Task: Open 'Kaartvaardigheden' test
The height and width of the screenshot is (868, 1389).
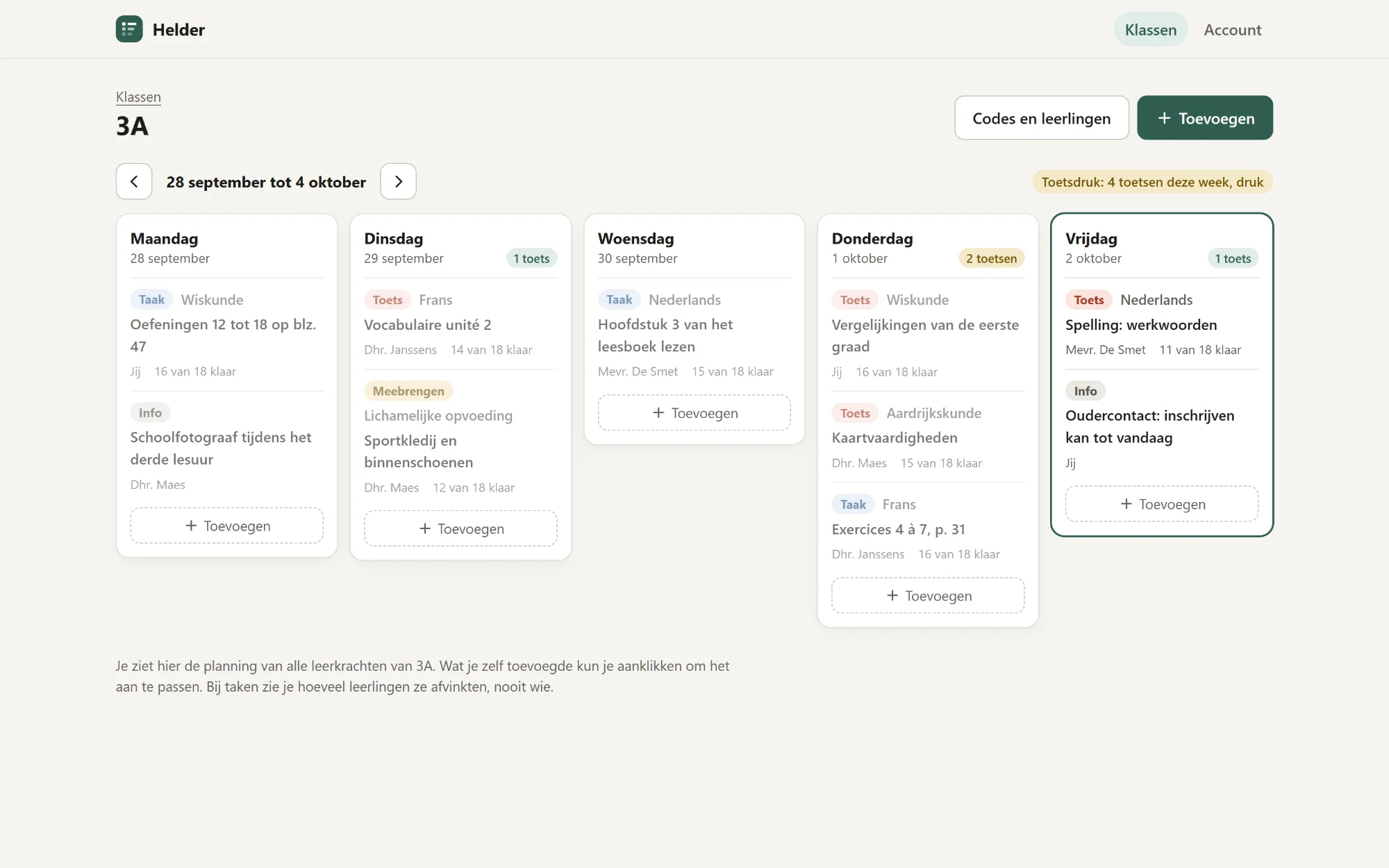Action: (x=895, y=437)
